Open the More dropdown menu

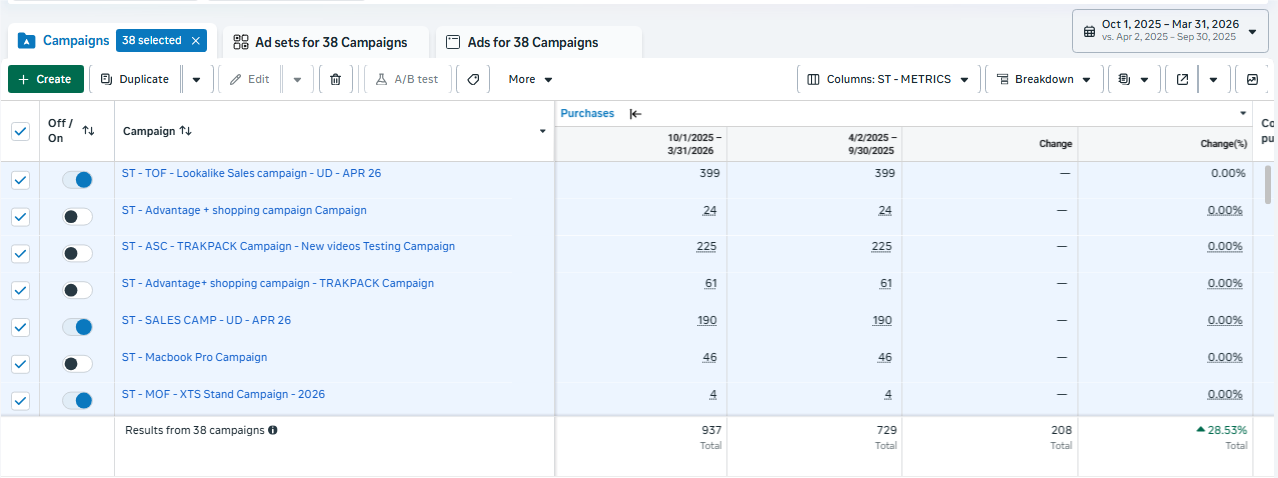tap(530, 79)
